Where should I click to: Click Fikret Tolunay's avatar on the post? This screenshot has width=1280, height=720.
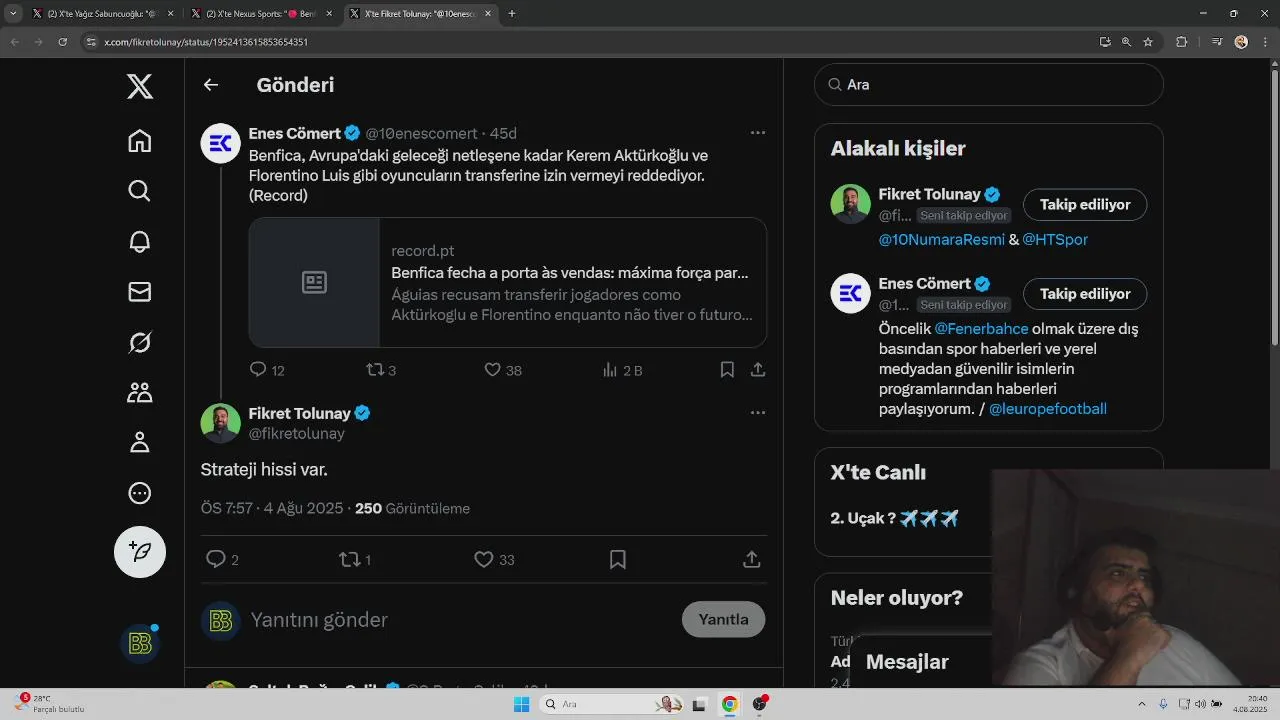point(221,423)
